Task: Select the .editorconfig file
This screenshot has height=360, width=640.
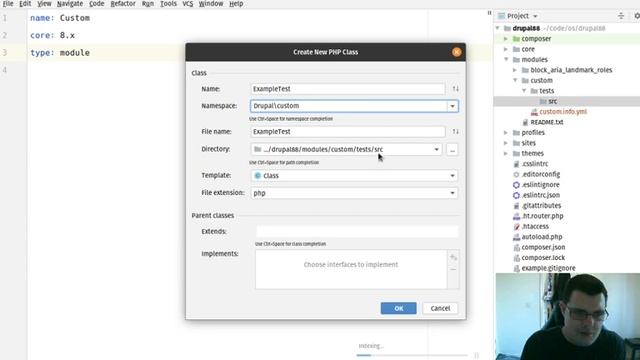Action: pos(540,174)
